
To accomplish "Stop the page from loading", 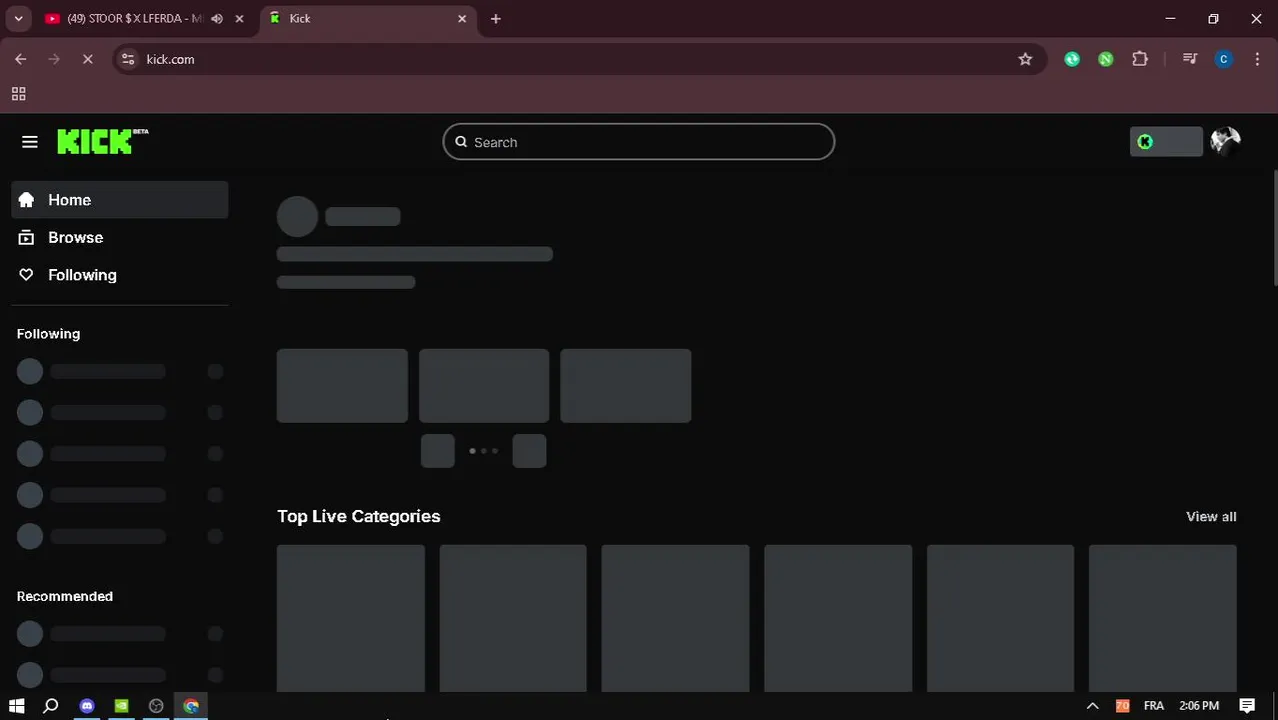I will [x=87, y=59].
